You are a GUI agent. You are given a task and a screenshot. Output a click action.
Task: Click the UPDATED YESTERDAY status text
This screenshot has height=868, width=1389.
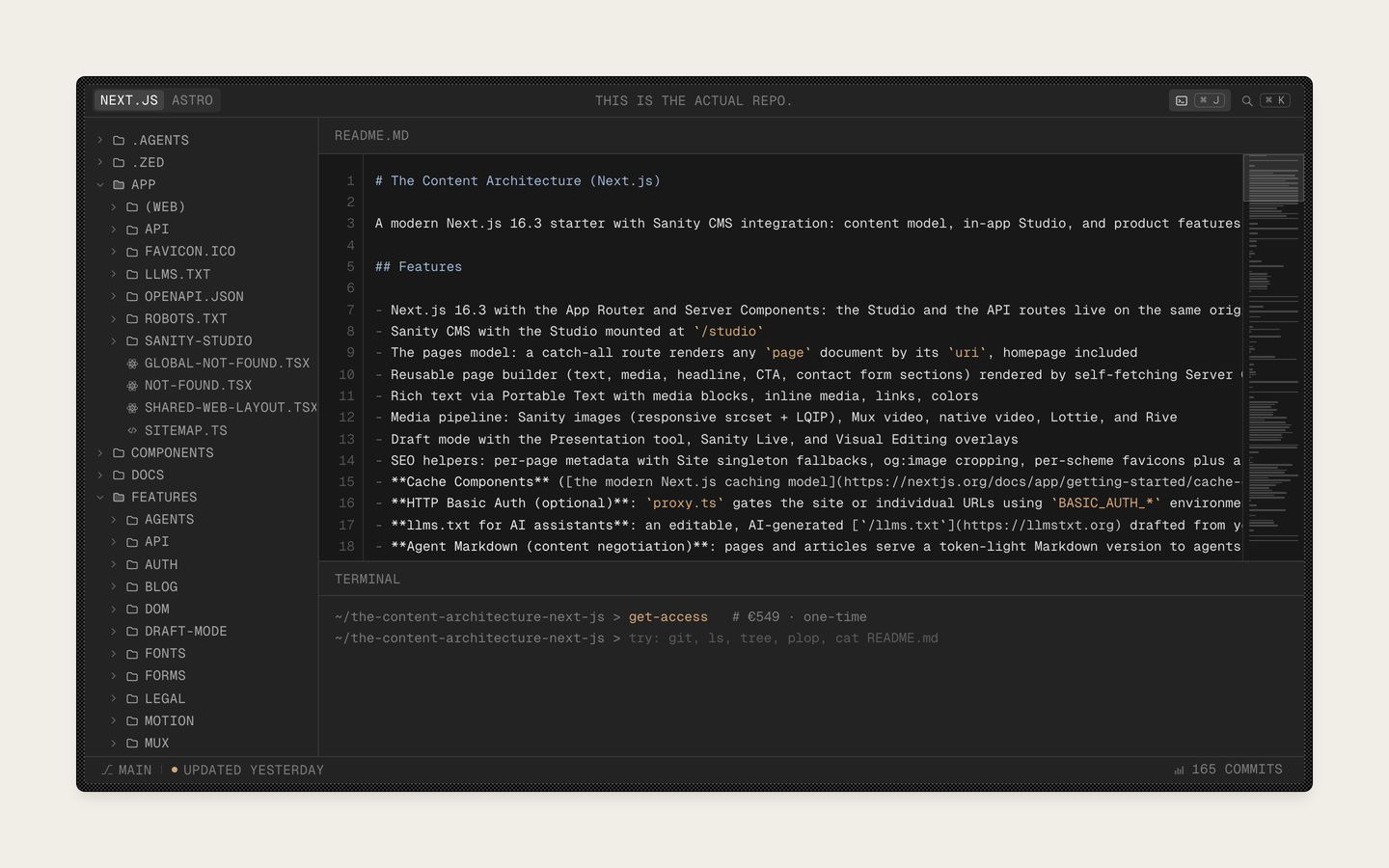coord(254,770)
